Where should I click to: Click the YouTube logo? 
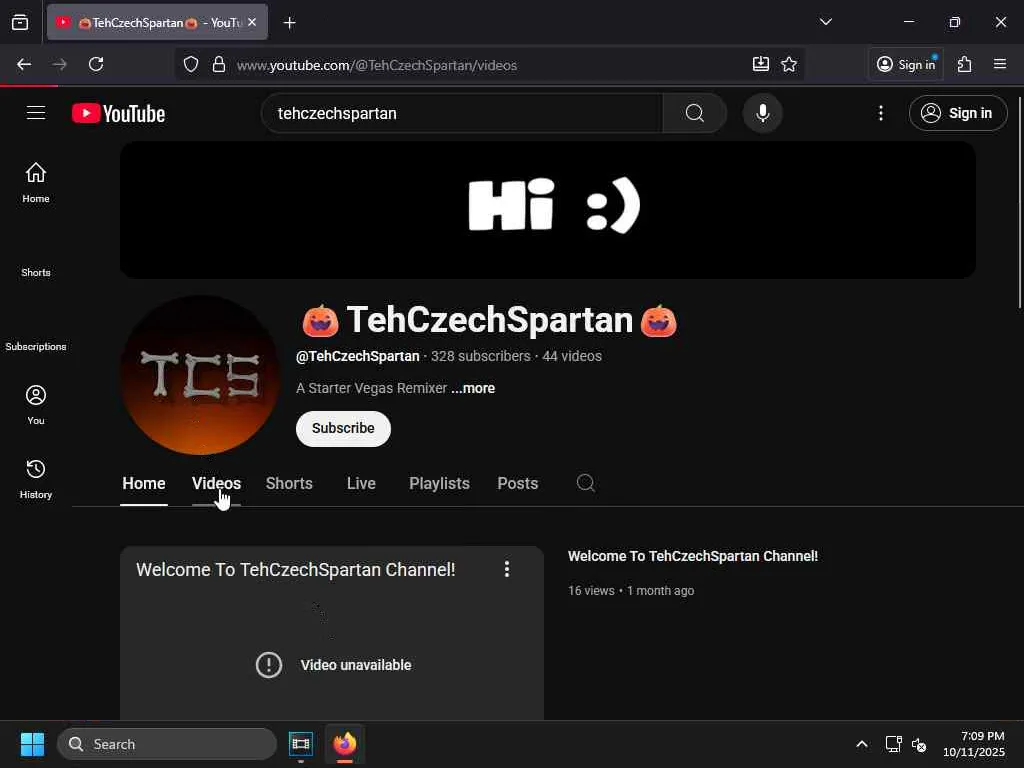(119, 114)
